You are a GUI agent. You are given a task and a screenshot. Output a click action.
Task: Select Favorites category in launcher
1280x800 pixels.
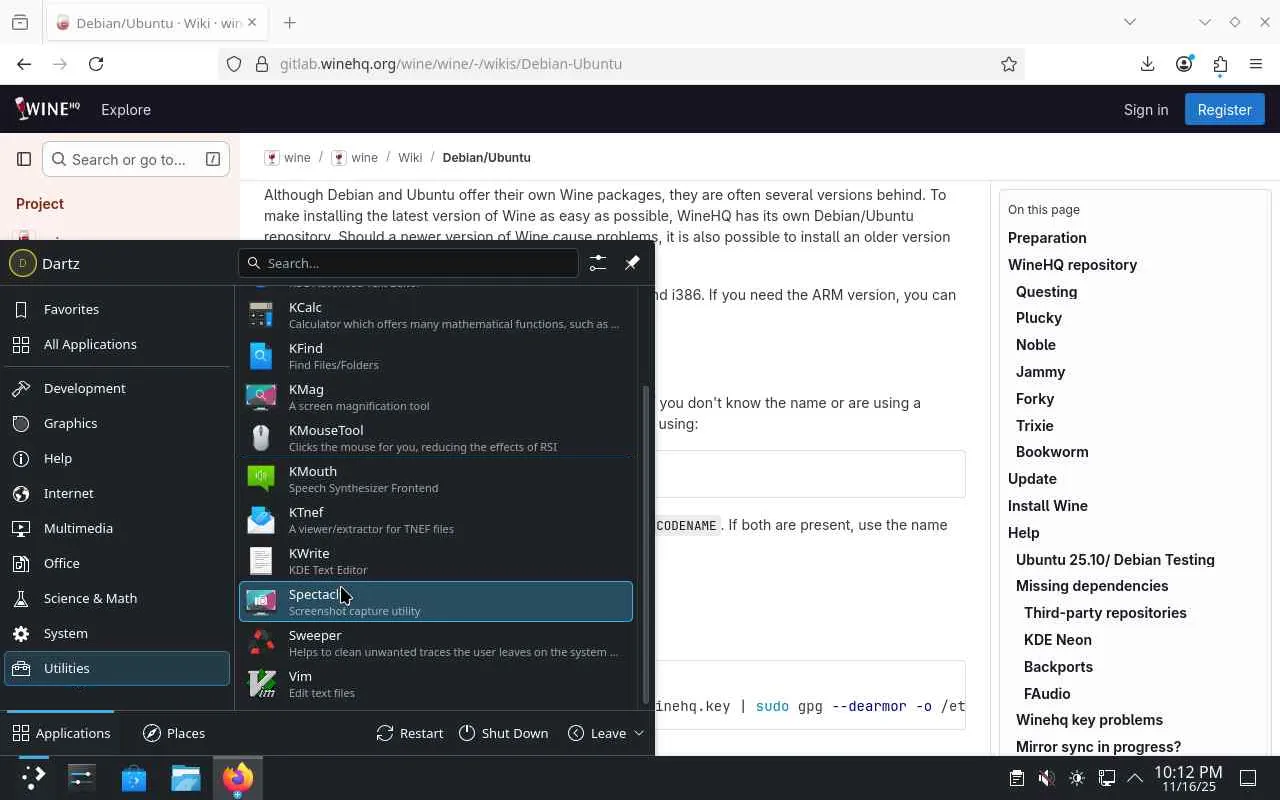[x=117, y=309]
